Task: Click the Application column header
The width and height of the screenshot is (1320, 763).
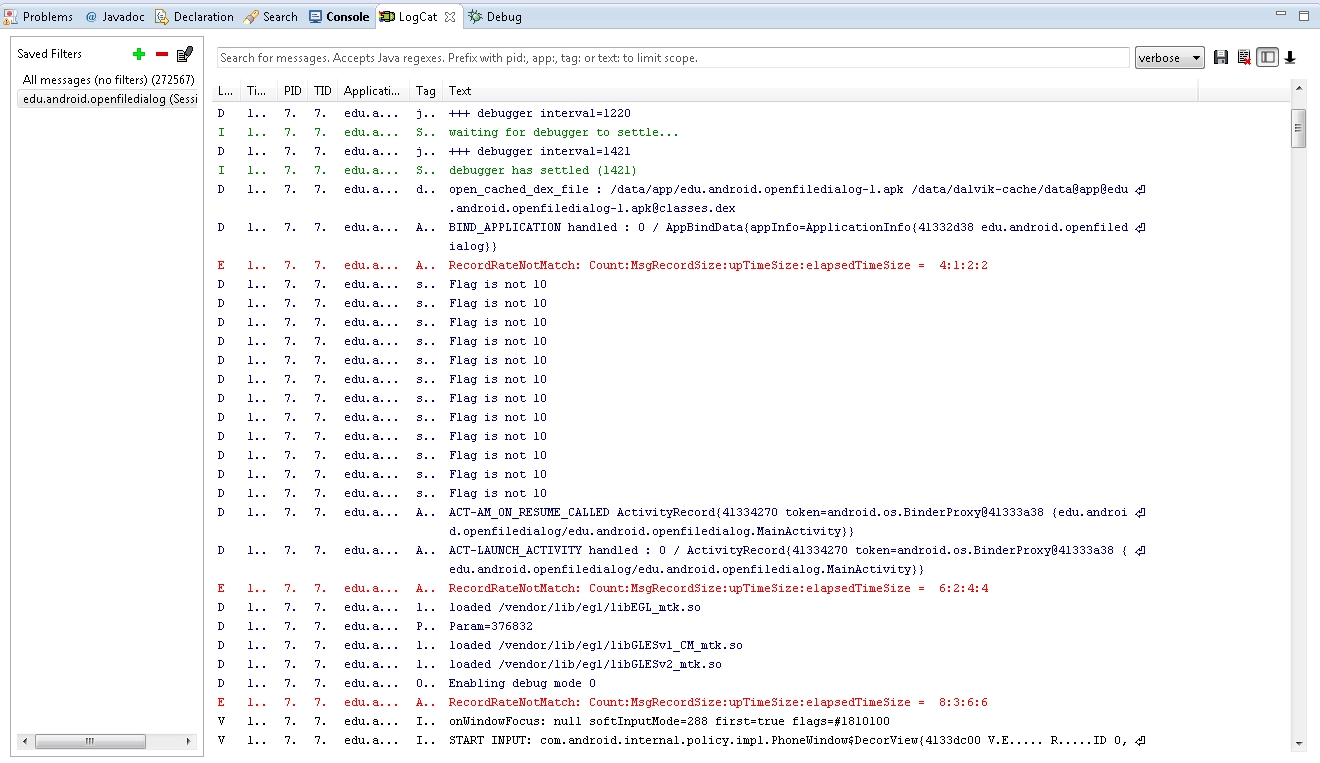Action: pos(372,91)
